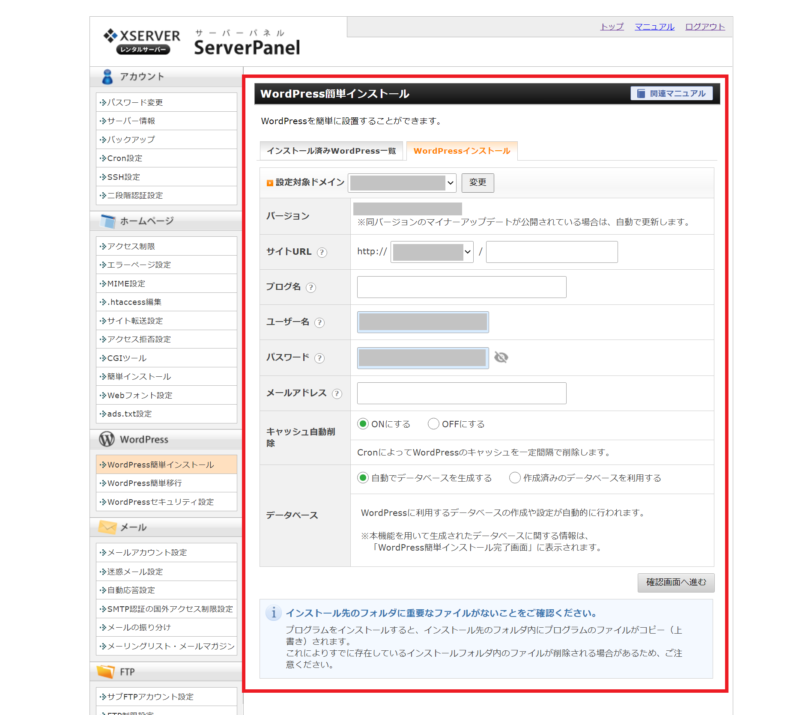Click the 変更 button

pyautogui.click(x=478, y=183)
